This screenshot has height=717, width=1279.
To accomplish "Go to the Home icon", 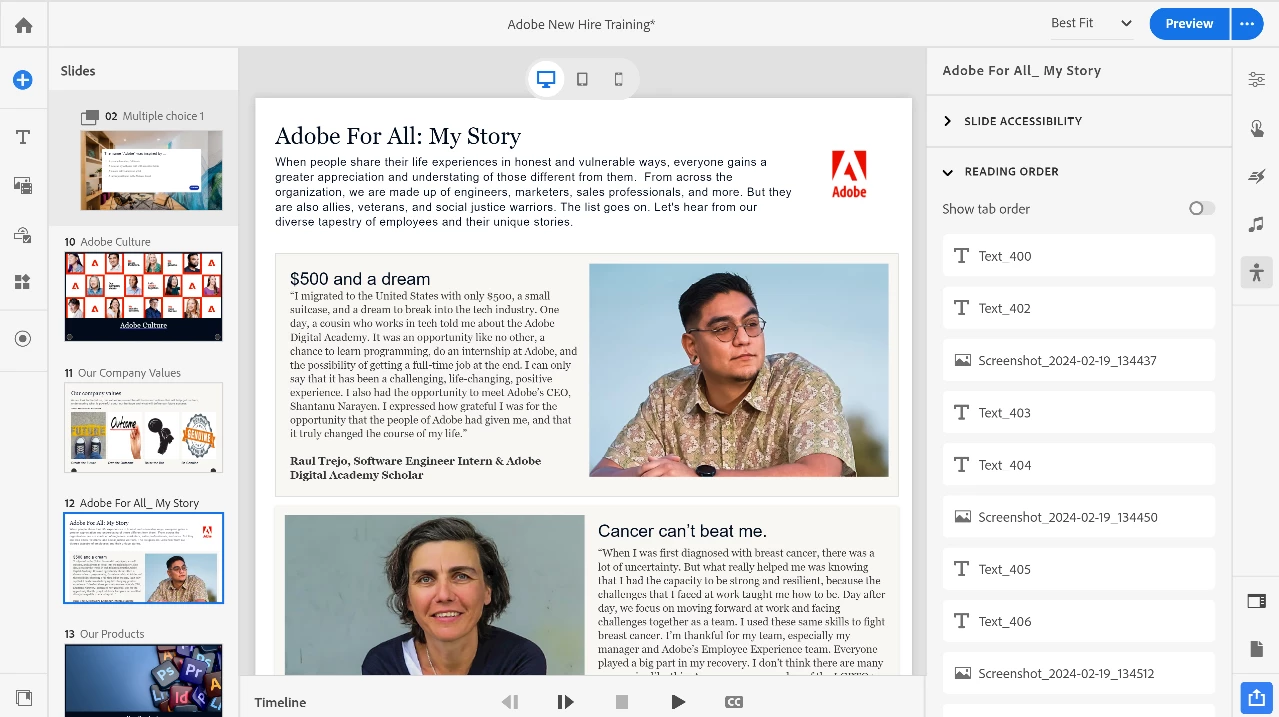I will [x=23, y=25].
